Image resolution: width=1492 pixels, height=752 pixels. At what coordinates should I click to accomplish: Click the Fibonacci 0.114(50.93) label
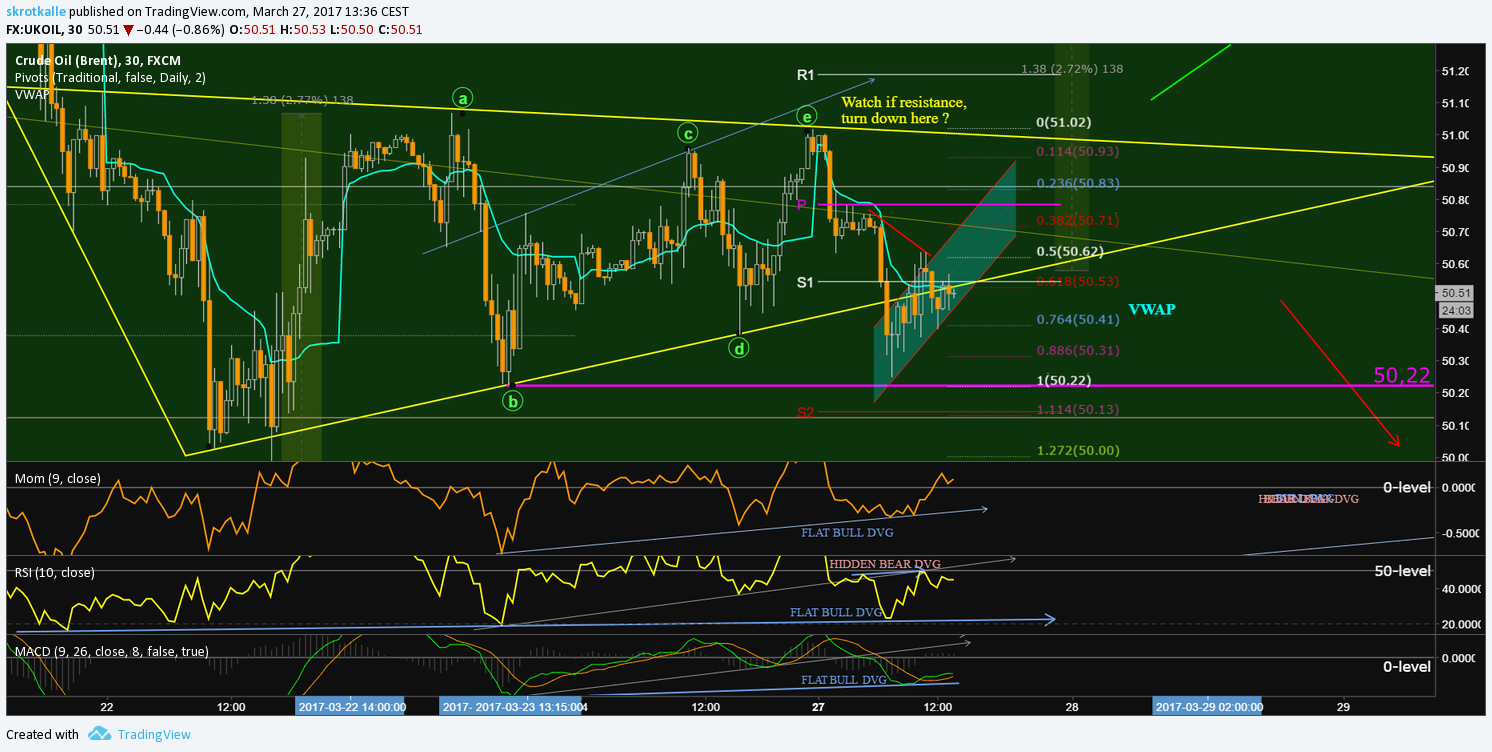1077,151
